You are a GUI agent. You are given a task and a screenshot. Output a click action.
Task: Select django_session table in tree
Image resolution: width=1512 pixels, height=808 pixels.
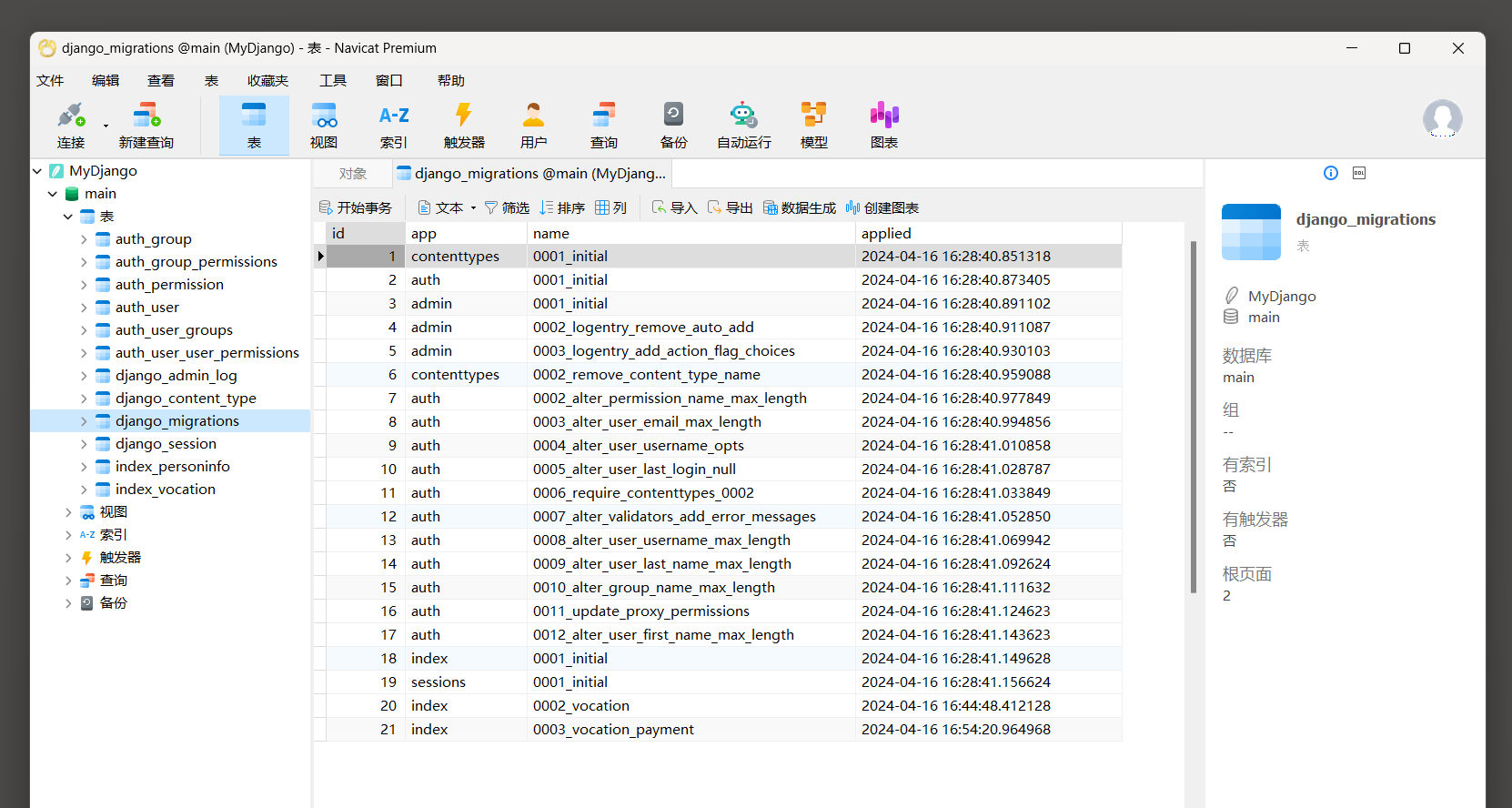[x=166, y=444]
